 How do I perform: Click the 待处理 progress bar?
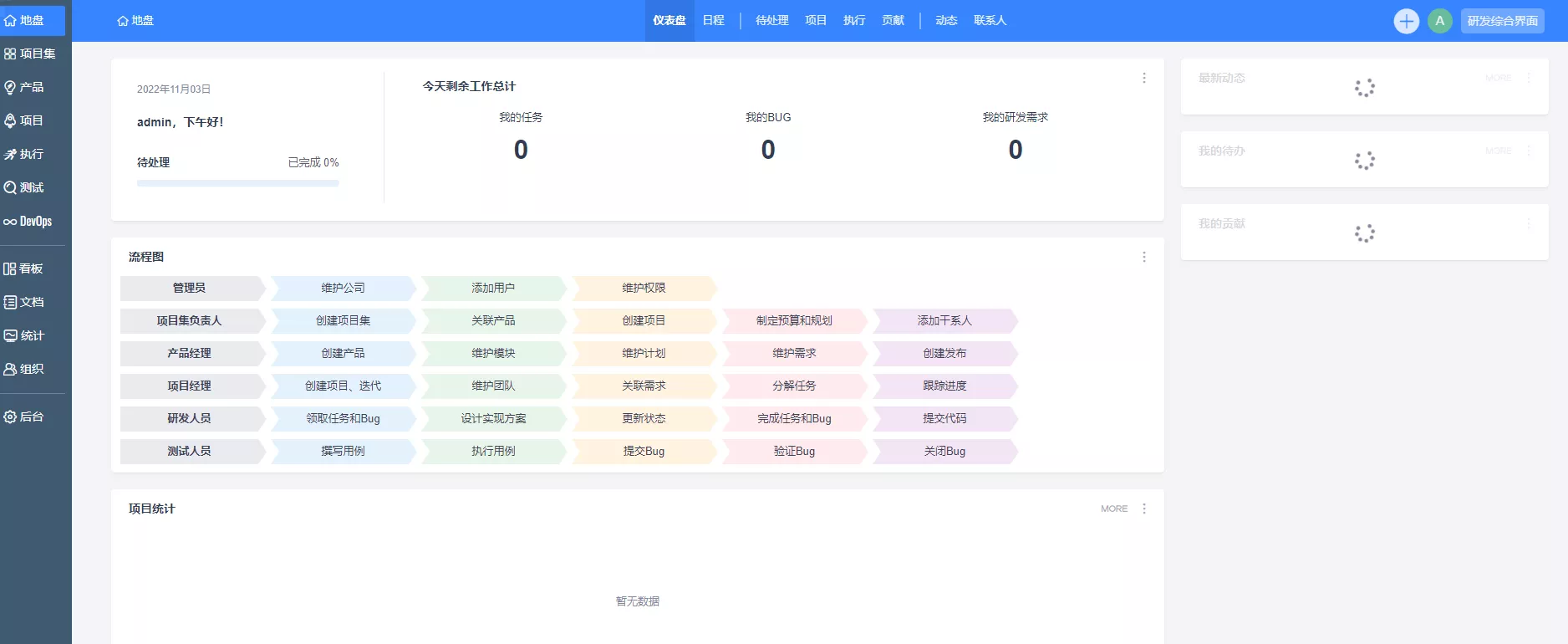pos(238,183)
